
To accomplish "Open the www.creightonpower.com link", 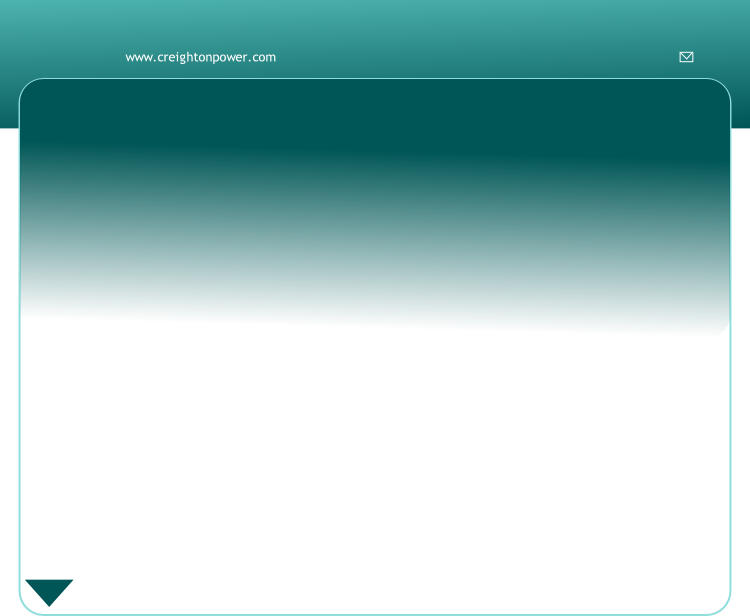I will 200,57.
